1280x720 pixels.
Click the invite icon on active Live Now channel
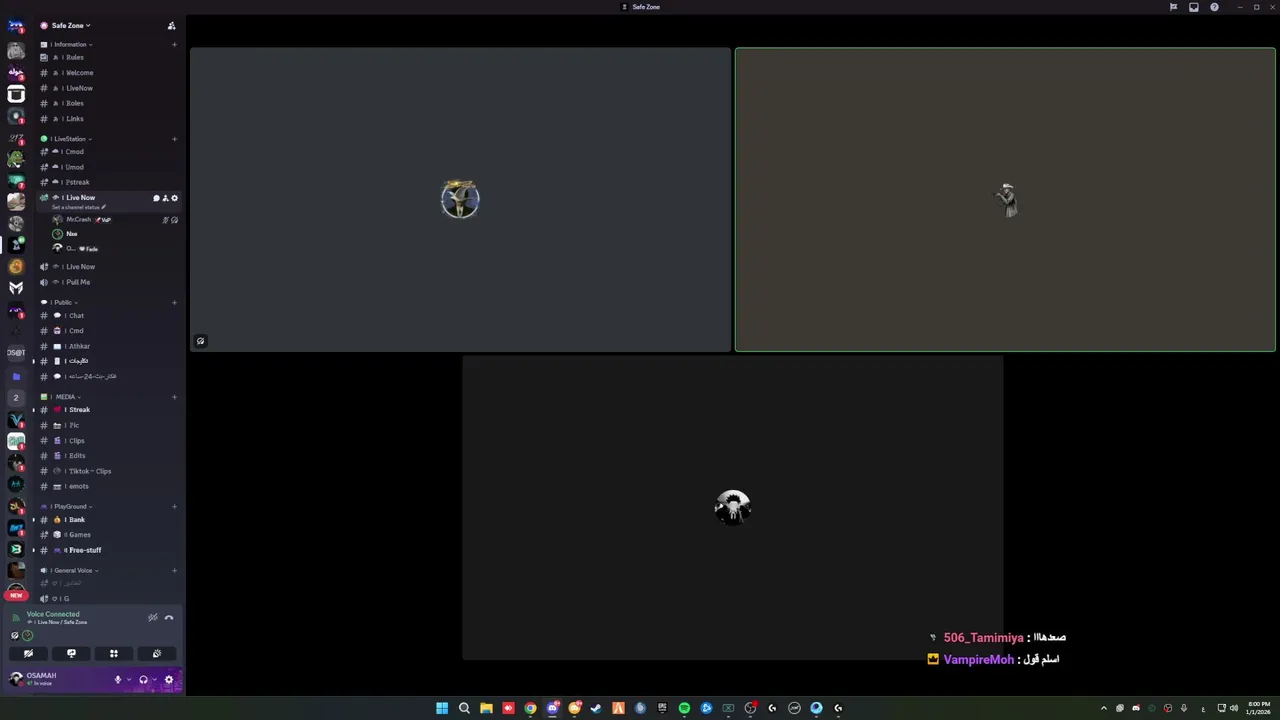tap(165, 198)
